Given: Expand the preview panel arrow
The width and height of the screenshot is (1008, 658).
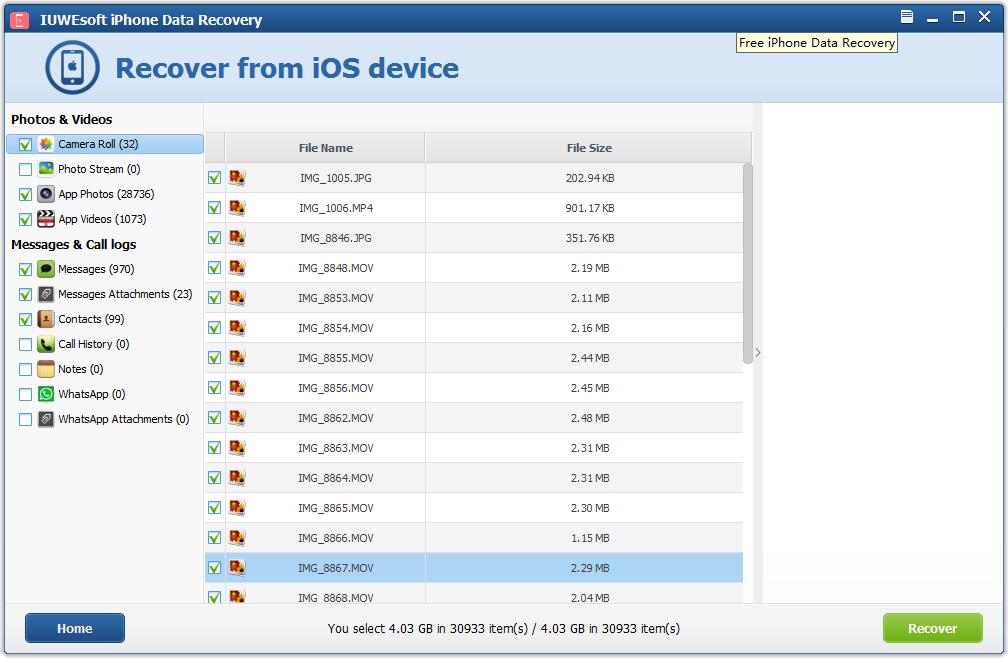Looking at the screenshot, I should pyautogui.click(x=758, y=352).
